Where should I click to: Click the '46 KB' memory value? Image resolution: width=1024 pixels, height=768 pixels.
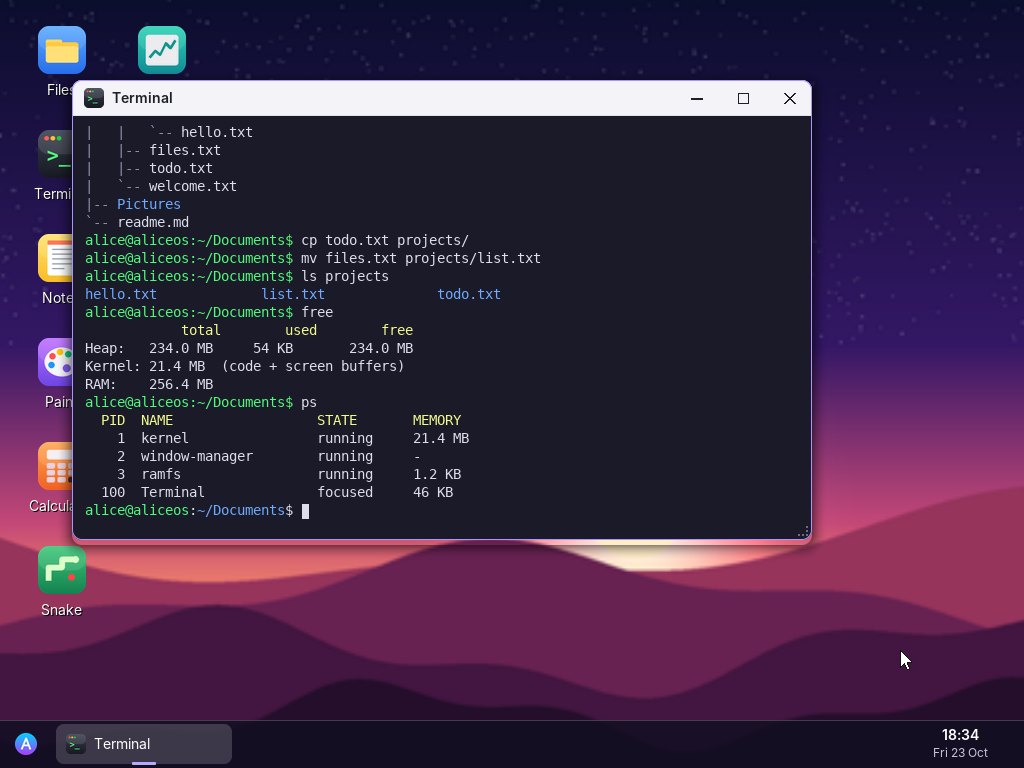click(433, 492)
